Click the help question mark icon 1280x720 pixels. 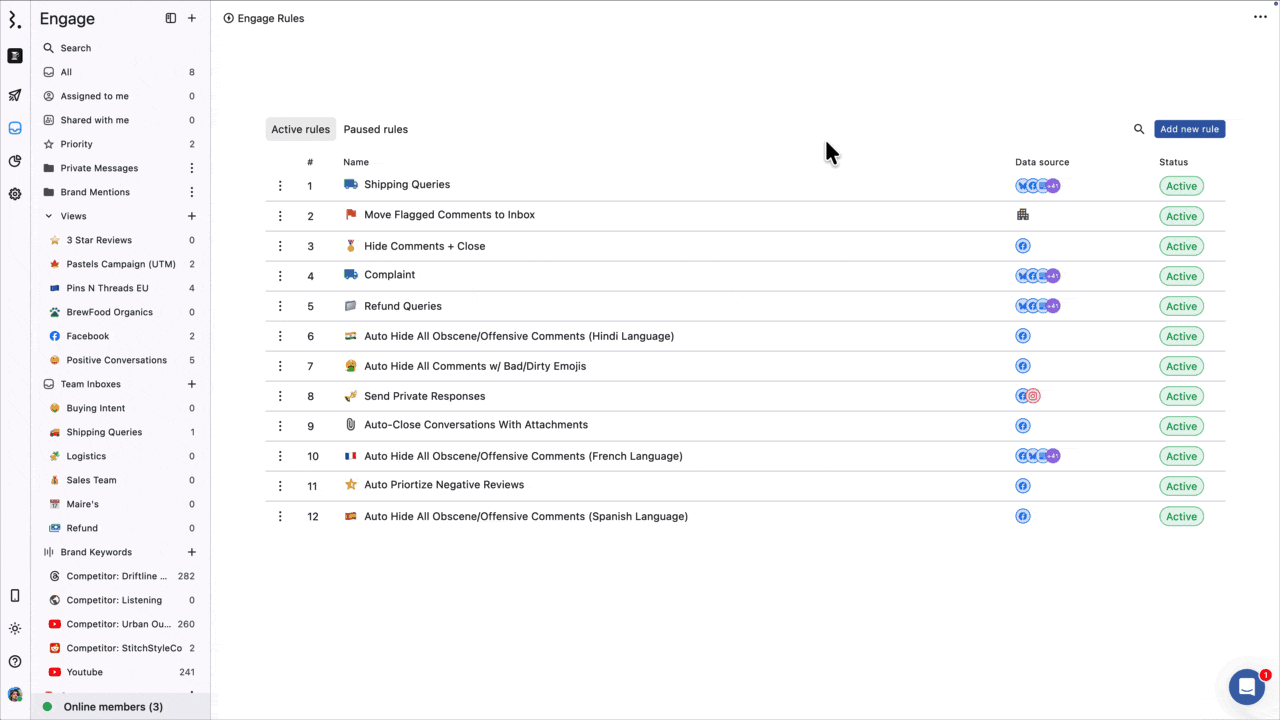click(x=15, y=661)
